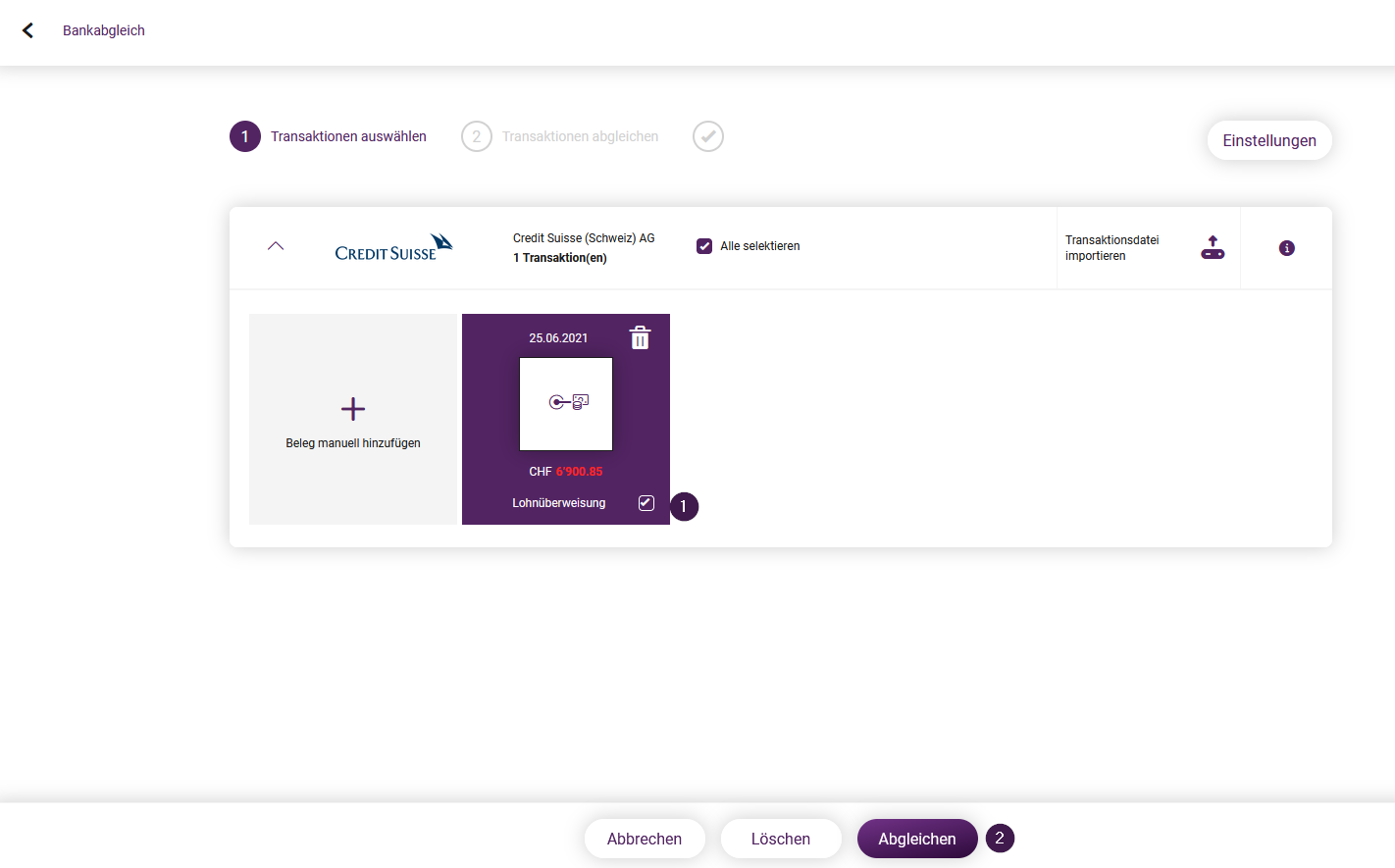This screenshot has width=1395, height=868.
Task: Click the import transaction file upload icon
Action: point(1213,247)
